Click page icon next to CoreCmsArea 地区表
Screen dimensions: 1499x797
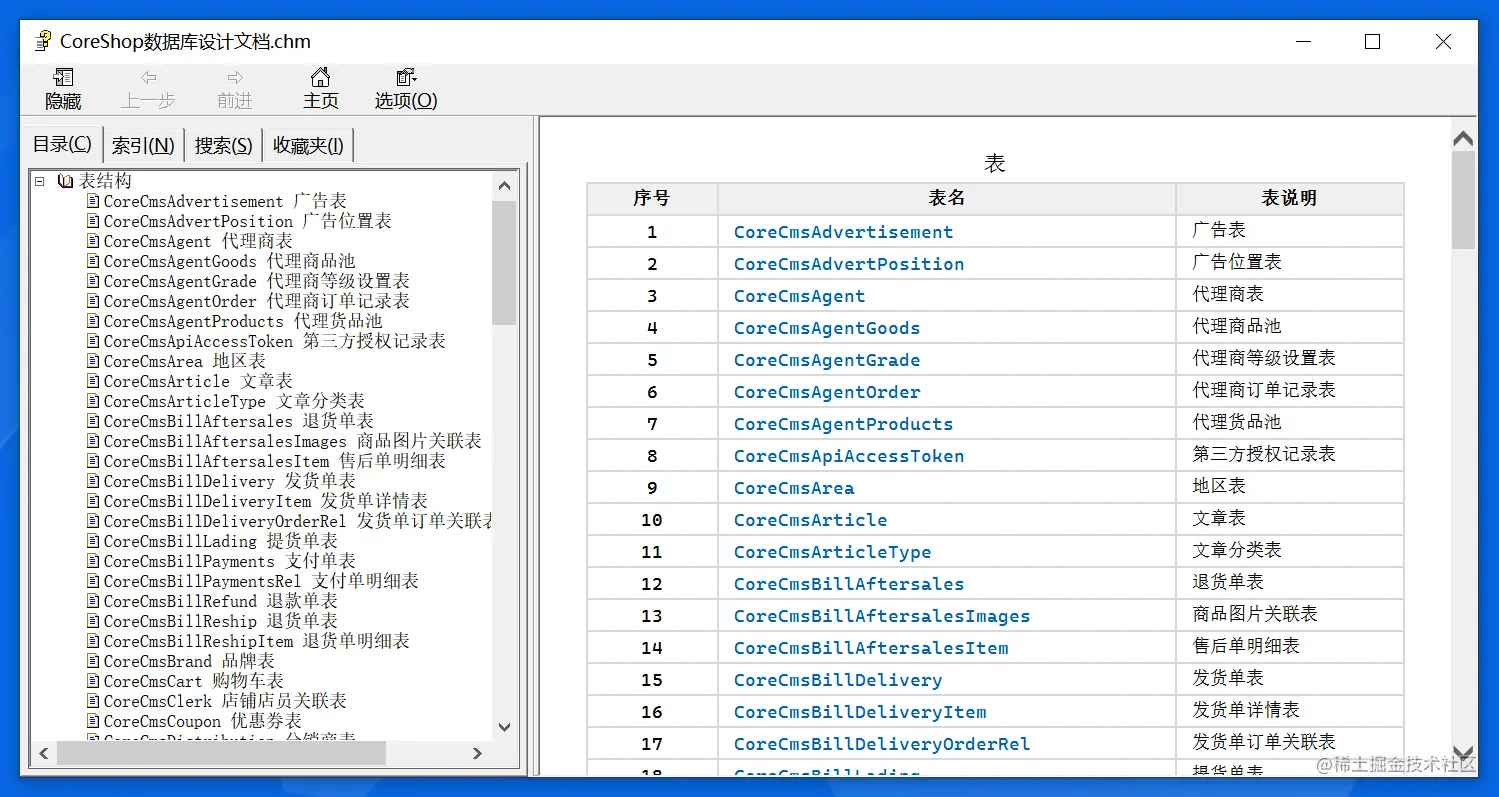[x=93, y=361]
